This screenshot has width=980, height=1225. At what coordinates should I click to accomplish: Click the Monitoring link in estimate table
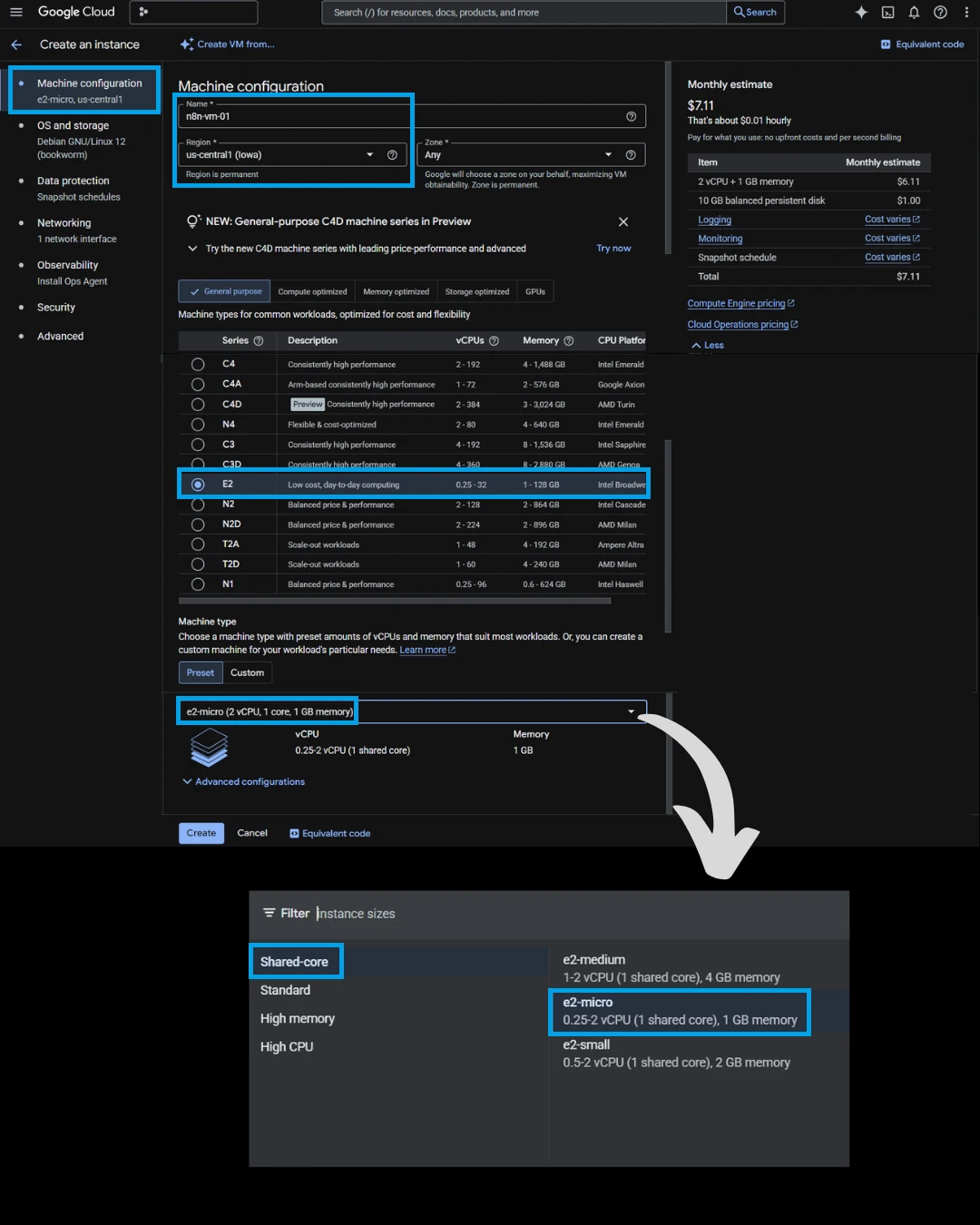[720, 239]
